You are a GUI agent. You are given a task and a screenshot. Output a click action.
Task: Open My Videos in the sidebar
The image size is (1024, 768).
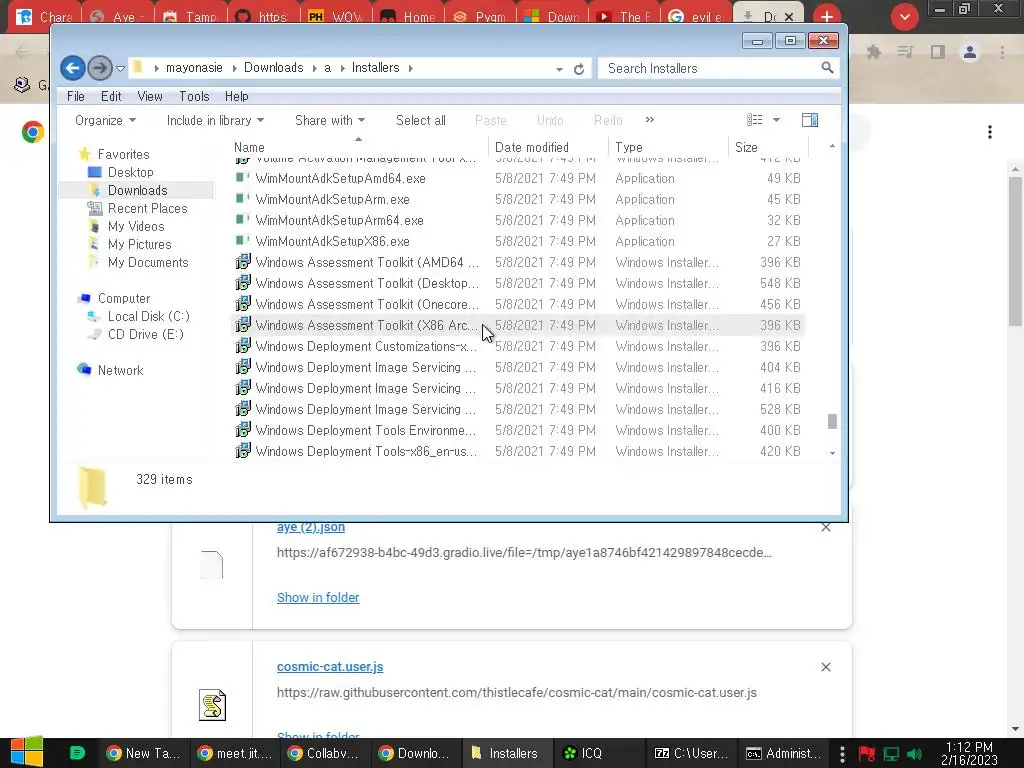coord(136,226)
